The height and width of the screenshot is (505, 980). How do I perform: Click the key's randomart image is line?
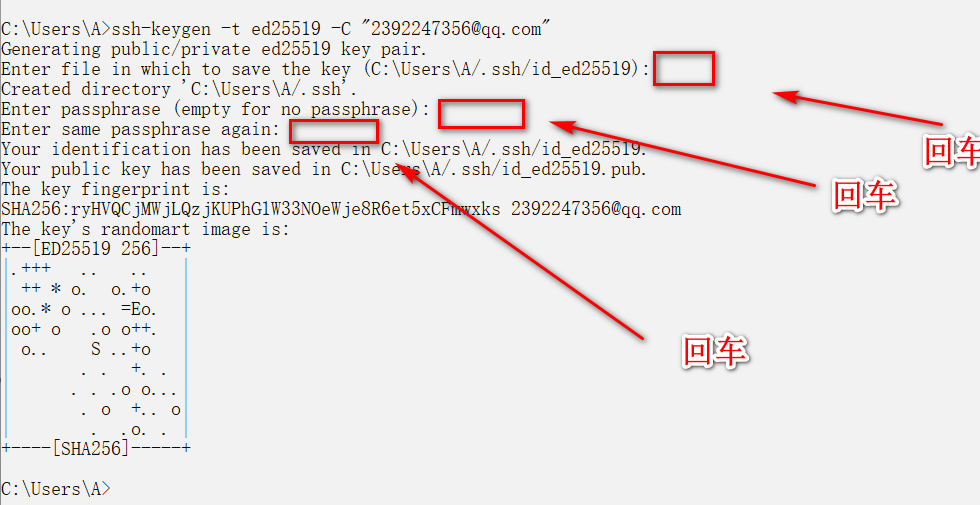click(x=146, y=229)
